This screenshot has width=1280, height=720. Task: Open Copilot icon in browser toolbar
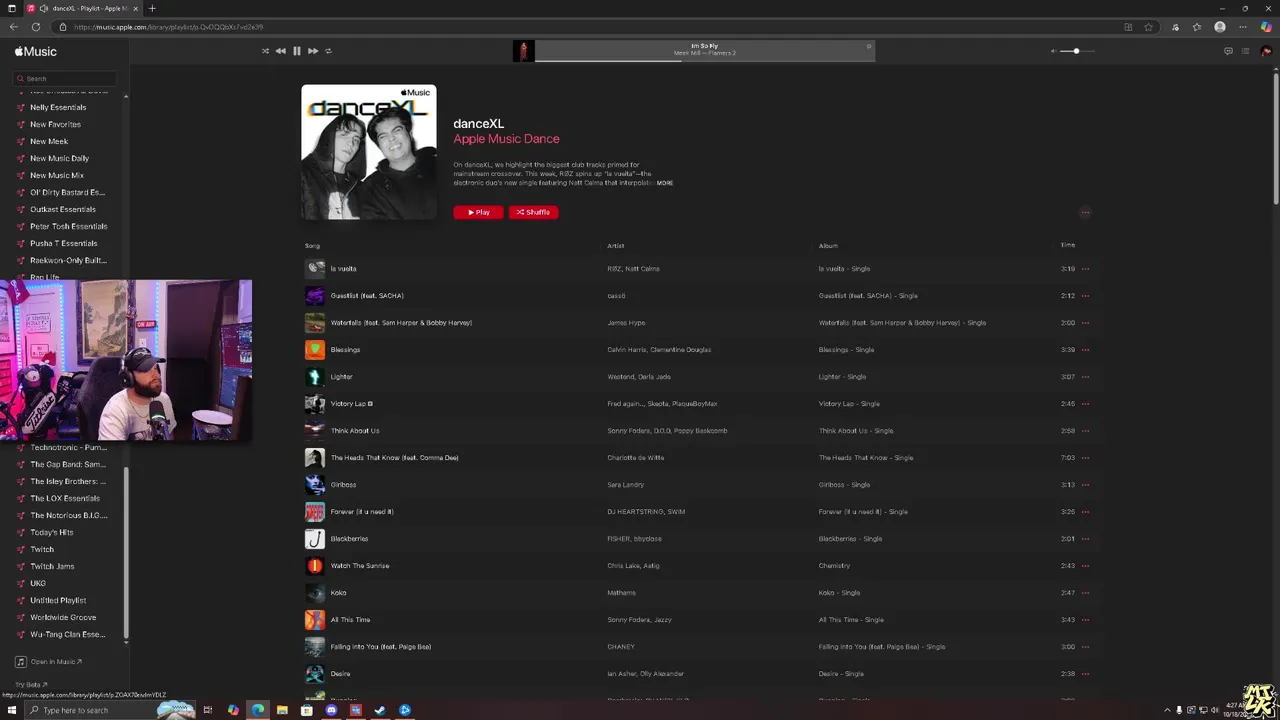click(x=1266, y=27)
